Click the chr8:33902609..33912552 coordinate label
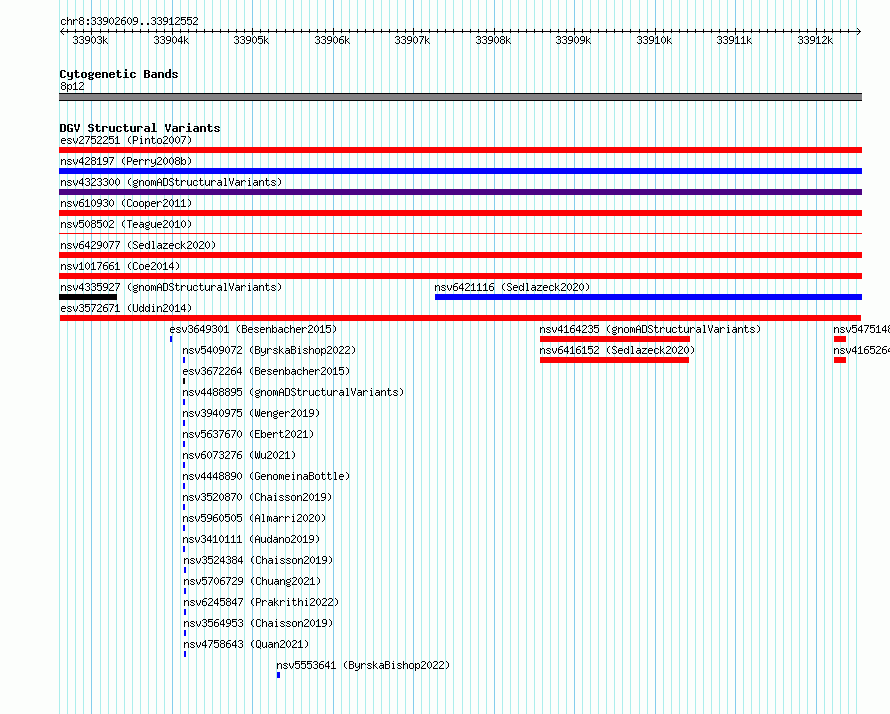 [129, 21]
